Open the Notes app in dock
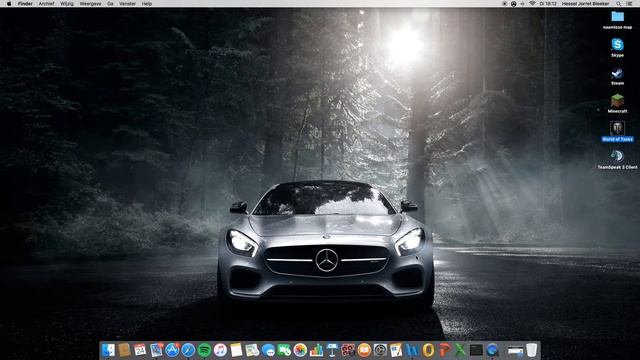This screenshot has height=360, width=640. pos(236,350)
